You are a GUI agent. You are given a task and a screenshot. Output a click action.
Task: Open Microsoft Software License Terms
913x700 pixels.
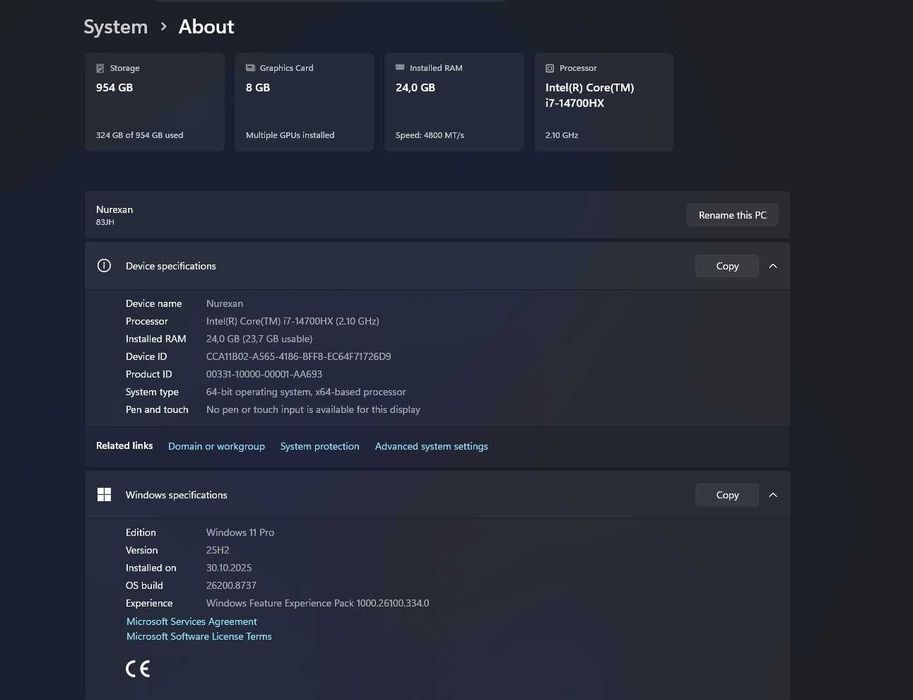(199, 637)
